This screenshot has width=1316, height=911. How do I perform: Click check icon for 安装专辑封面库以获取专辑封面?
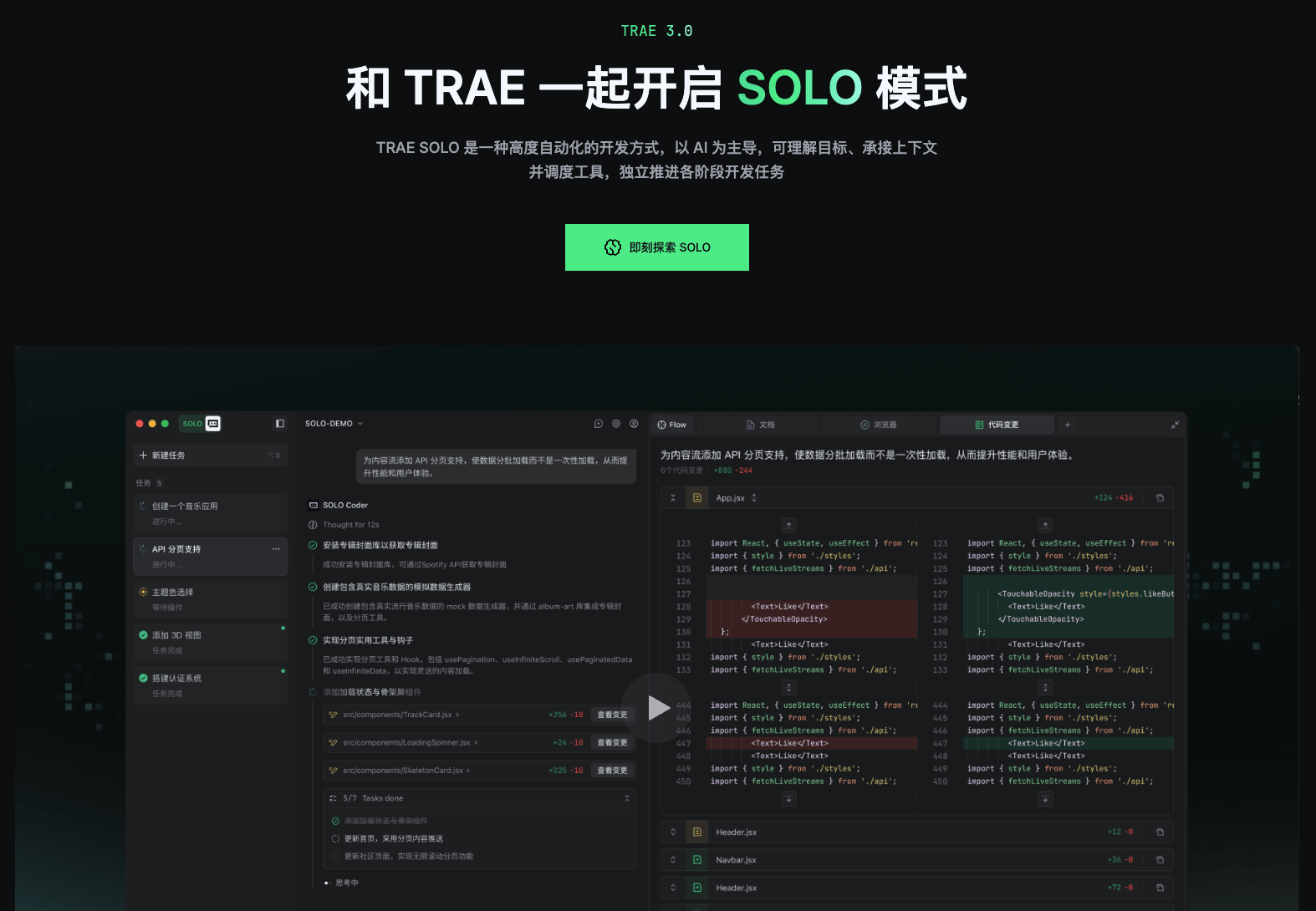point(313,545)
